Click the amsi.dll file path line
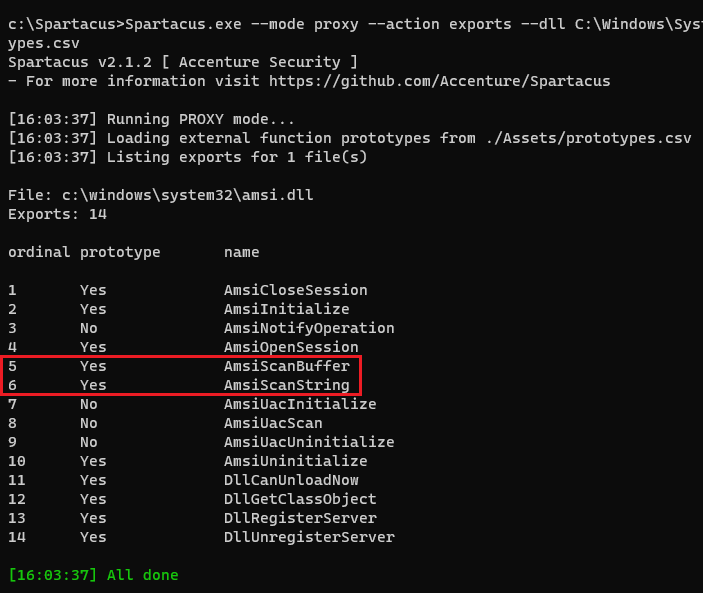This screenshot has height=593, width=703. 161,195
